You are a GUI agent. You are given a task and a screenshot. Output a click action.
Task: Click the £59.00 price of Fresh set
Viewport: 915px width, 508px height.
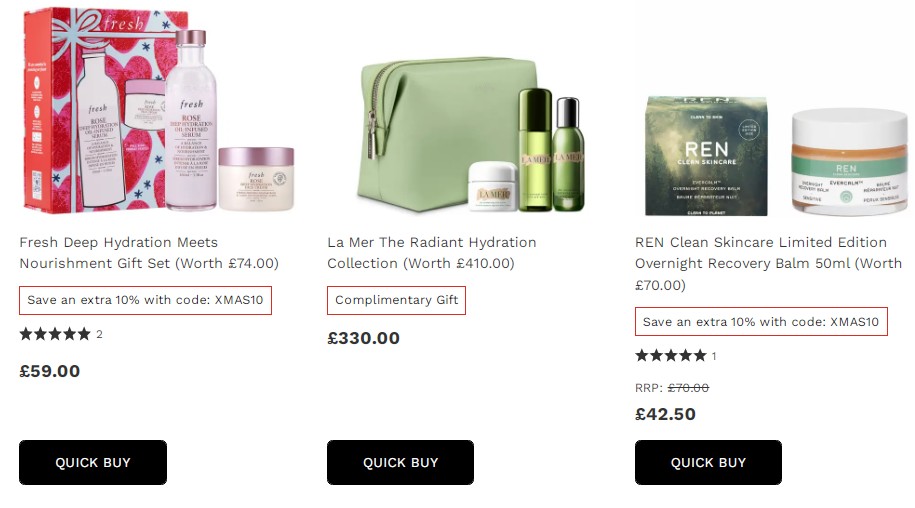(x=50, y=371)
